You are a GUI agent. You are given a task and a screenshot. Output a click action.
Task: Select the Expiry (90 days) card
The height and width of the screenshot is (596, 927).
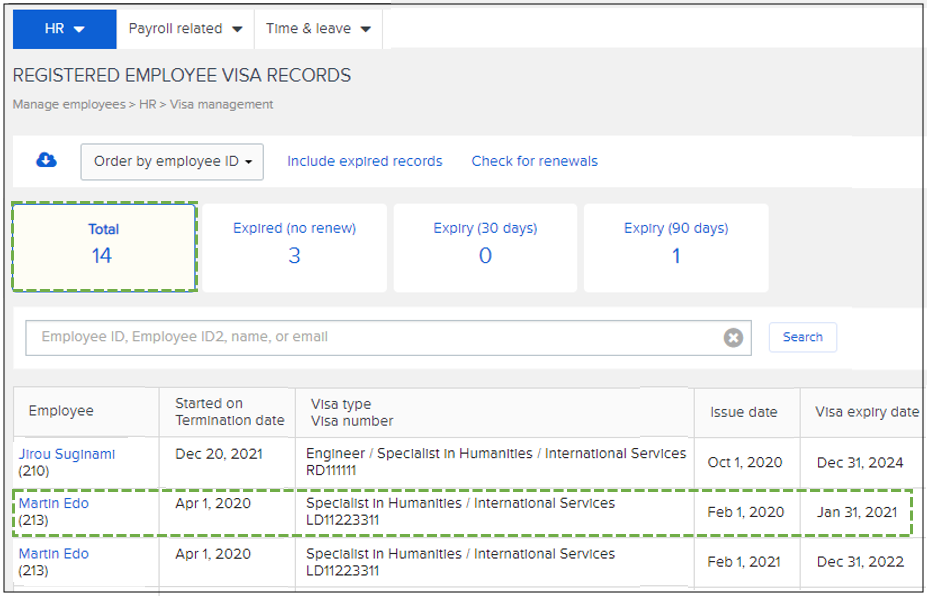tap(676, 247)
